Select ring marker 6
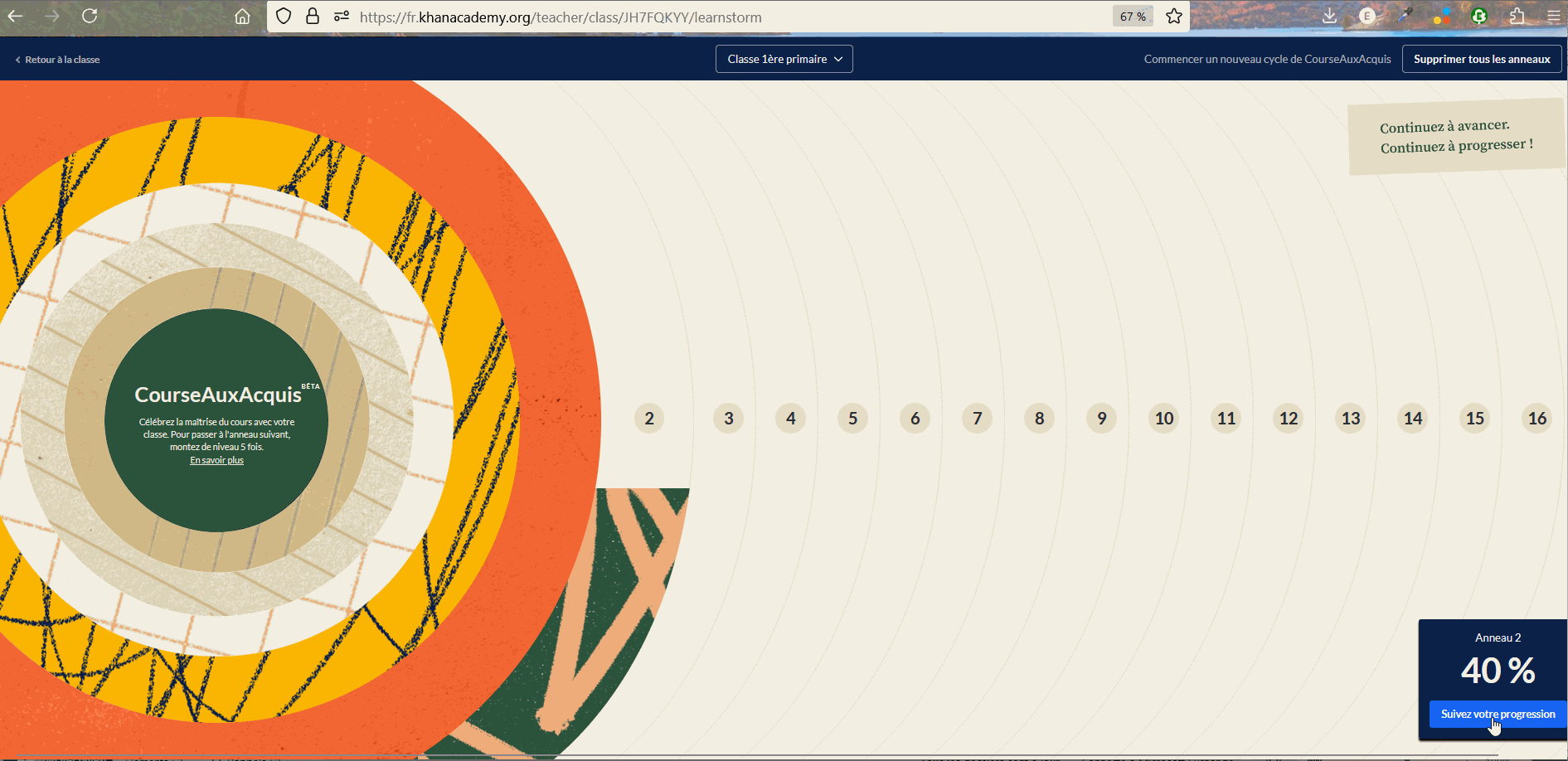 click(915, 419)
